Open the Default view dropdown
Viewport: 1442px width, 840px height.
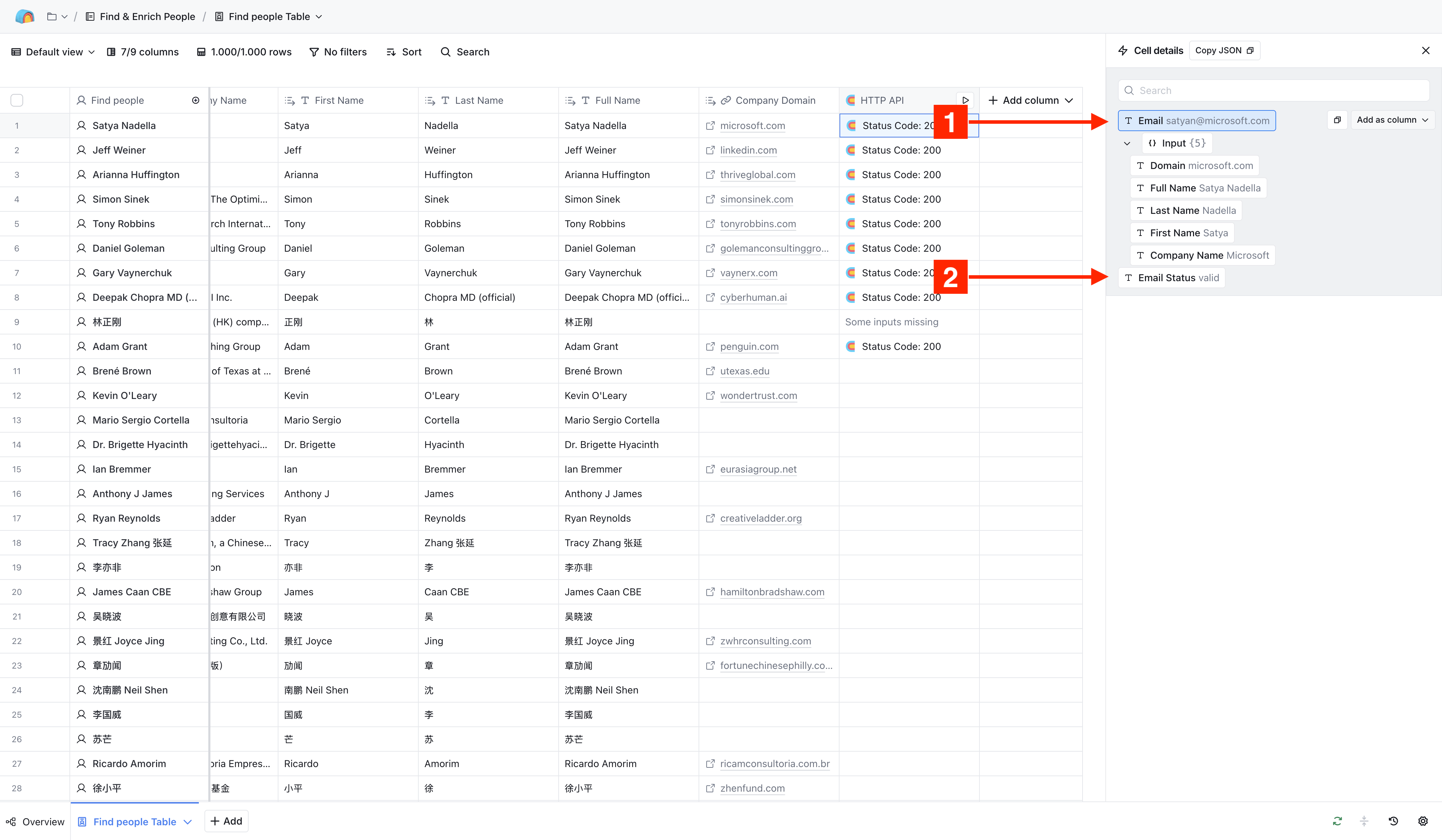tap(53, 52)
